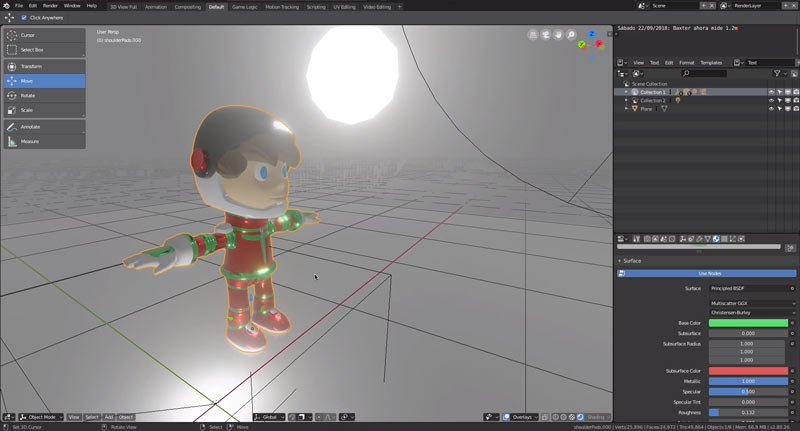800x431 pixels.
Task: Click the perspective/orthographic grid icon
Action: click(x=533, y=35)
